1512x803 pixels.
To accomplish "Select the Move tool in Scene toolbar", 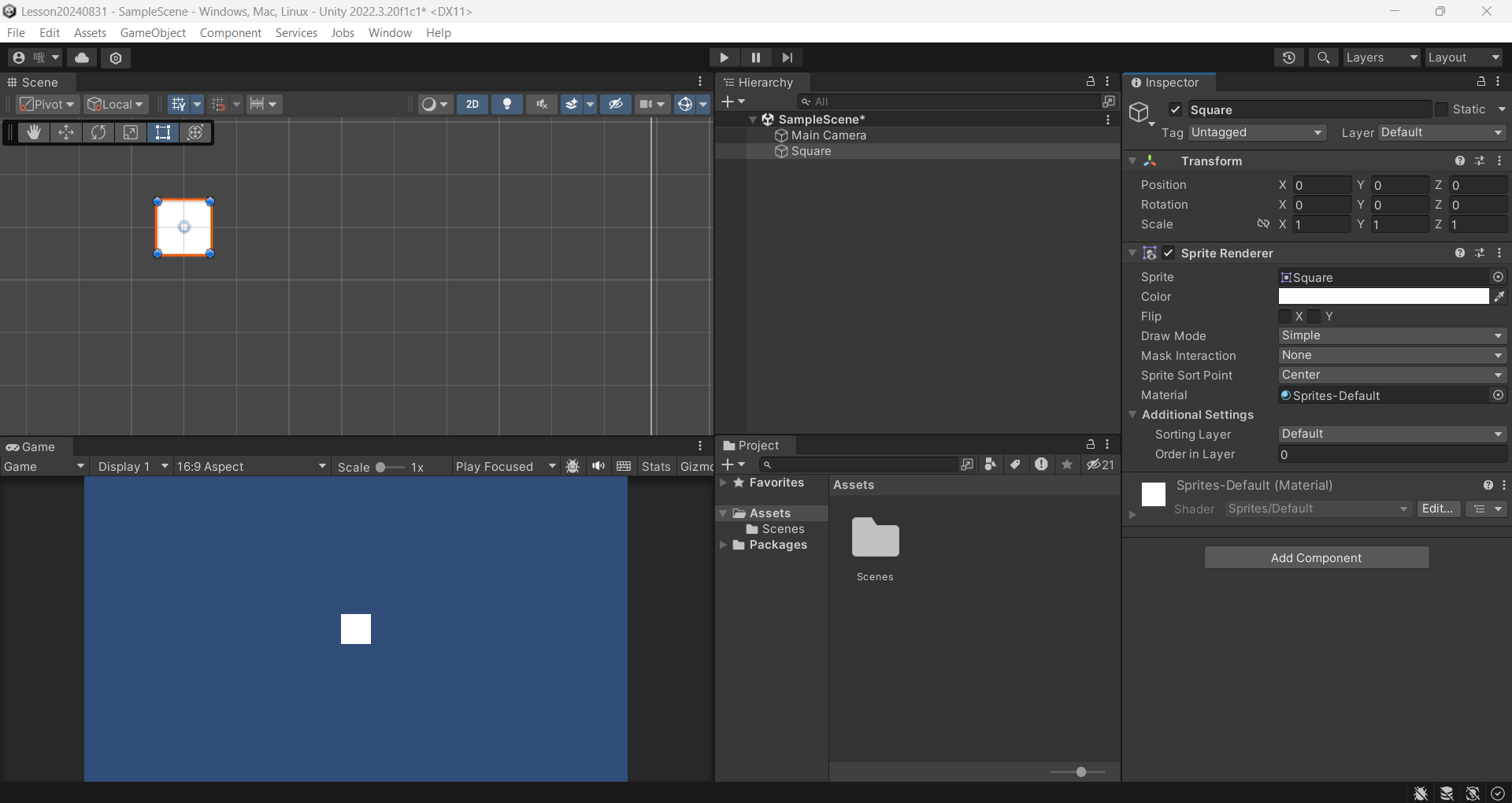I will coord(66,132).
